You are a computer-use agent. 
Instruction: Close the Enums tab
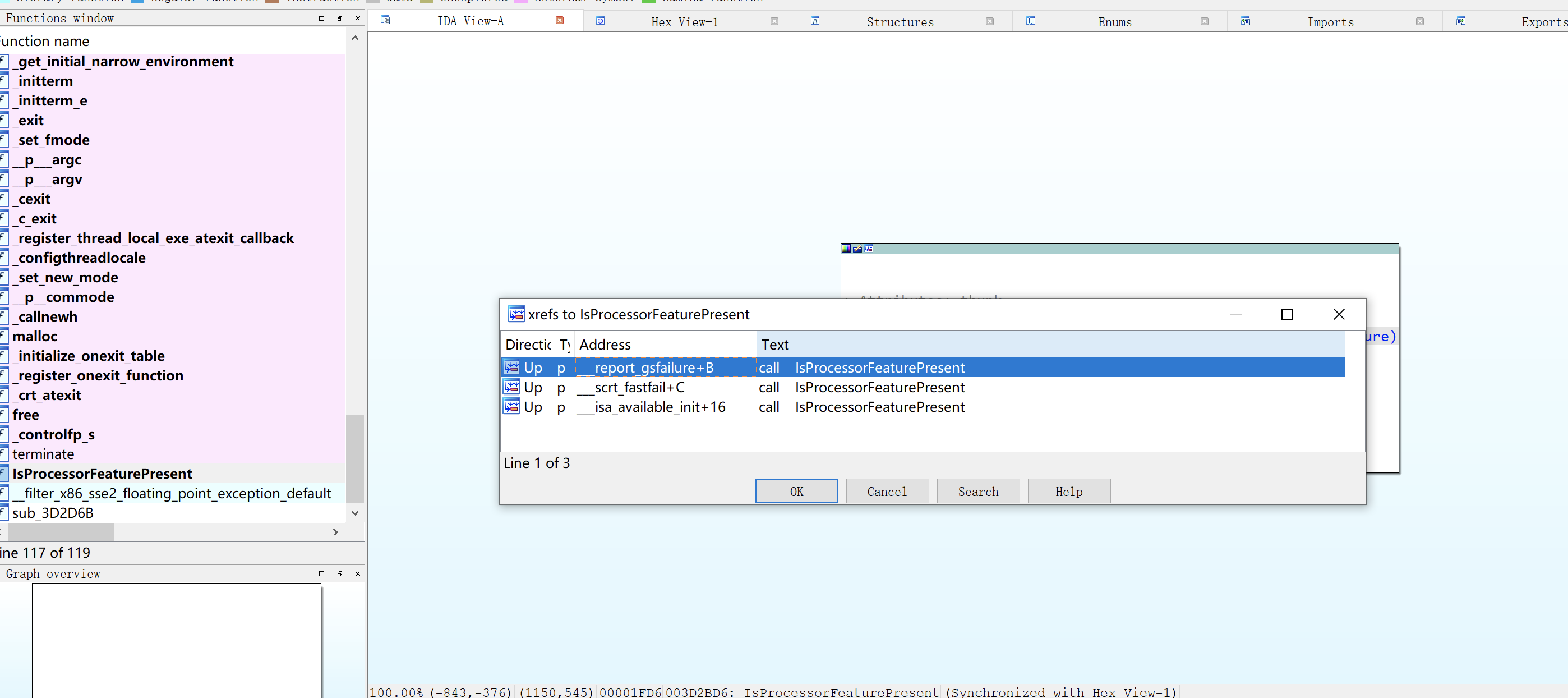point(1205,21)
